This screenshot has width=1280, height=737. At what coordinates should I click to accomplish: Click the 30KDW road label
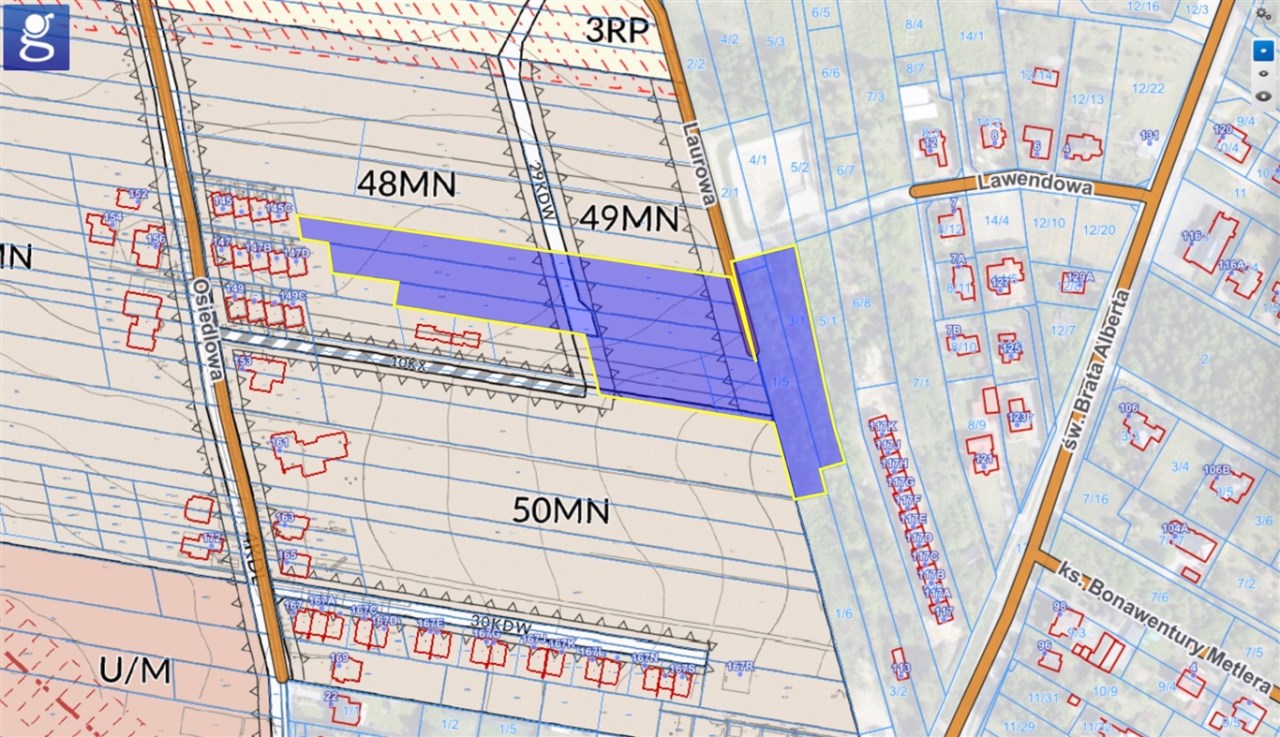[499, 622]
